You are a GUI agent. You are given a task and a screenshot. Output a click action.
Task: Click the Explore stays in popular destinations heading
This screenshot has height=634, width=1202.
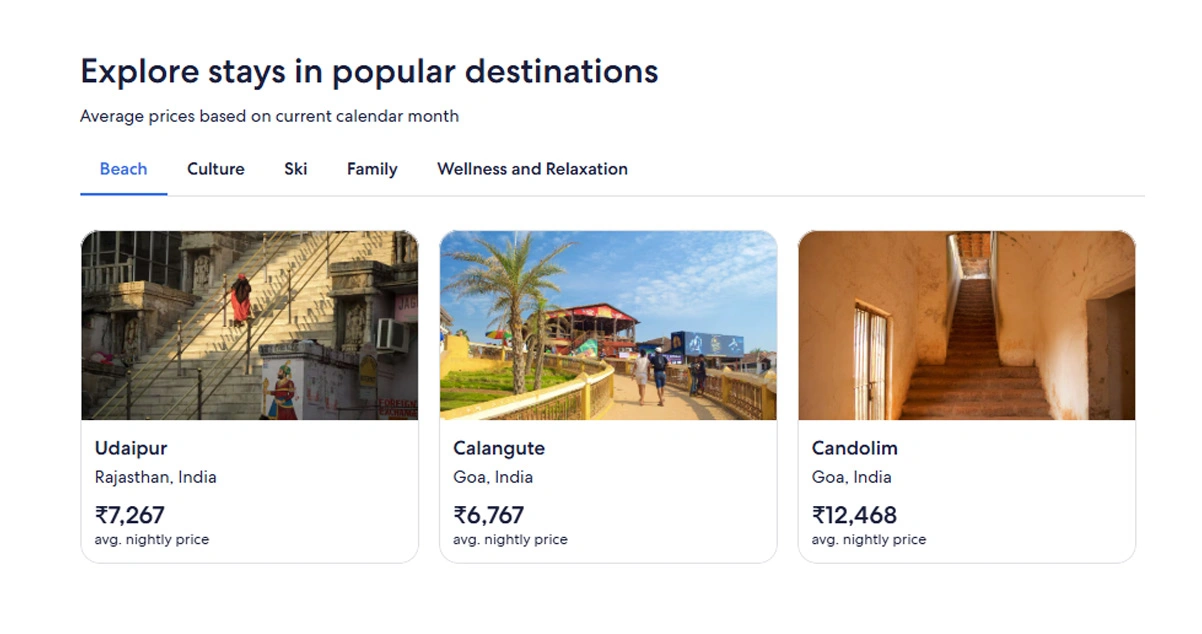[369, 72]
